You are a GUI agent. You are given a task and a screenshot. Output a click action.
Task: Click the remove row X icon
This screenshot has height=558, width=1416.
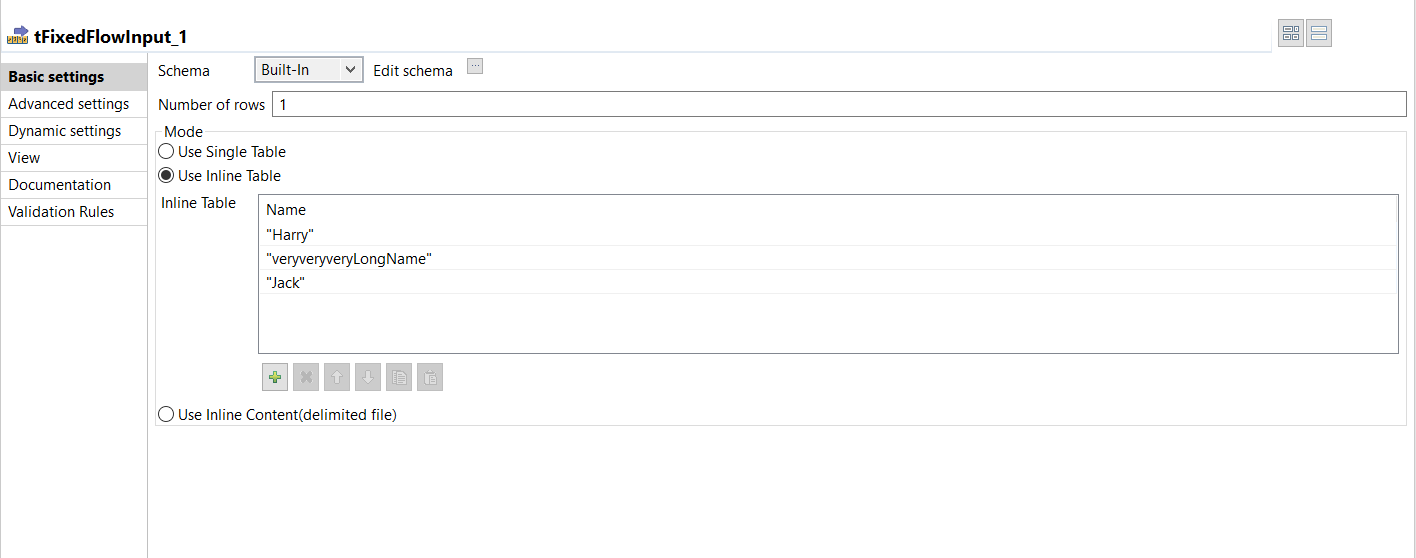coord(306,377)
